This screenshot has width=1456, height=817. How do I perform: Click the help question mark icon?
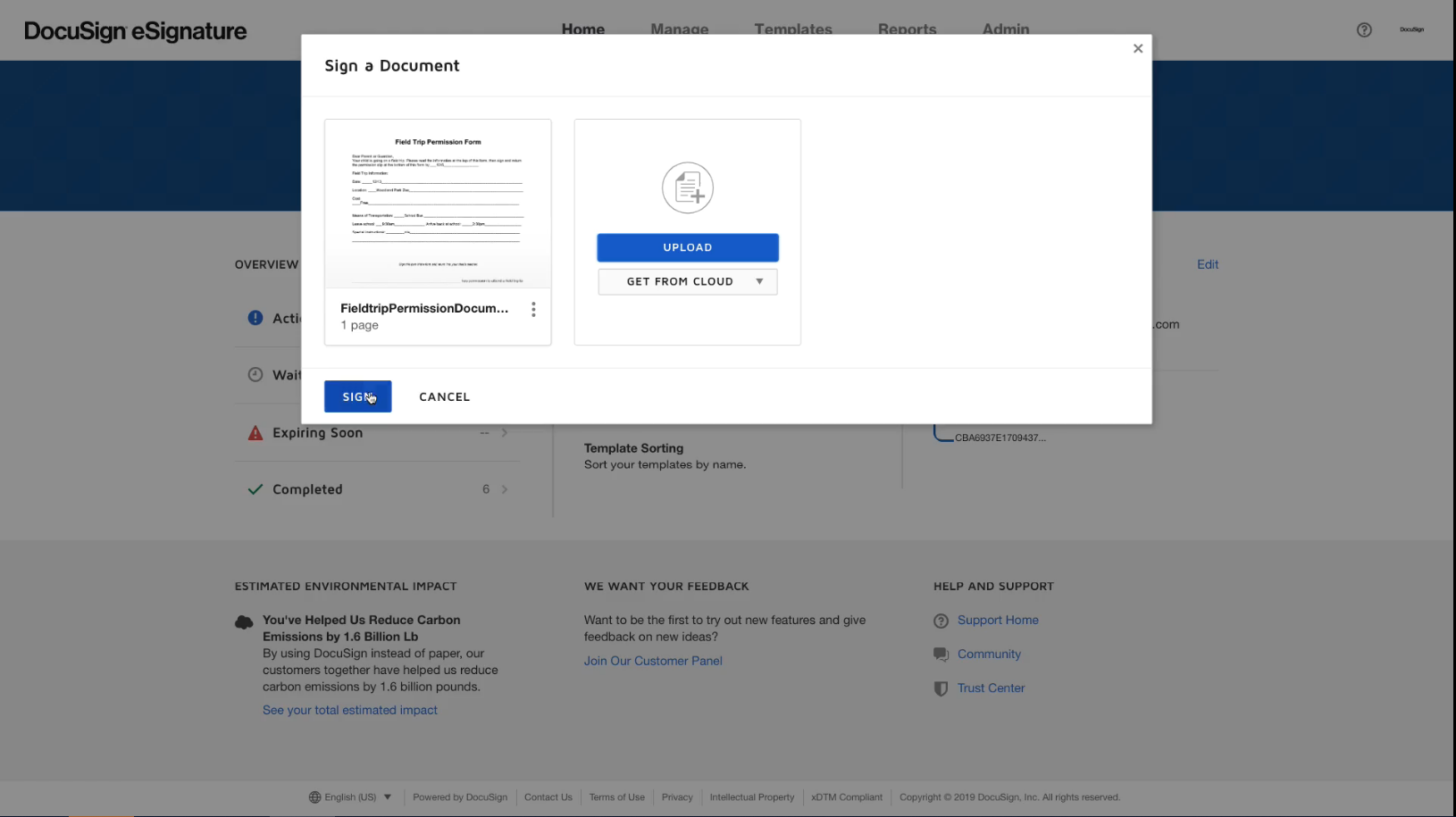[x=1363, y=29]
